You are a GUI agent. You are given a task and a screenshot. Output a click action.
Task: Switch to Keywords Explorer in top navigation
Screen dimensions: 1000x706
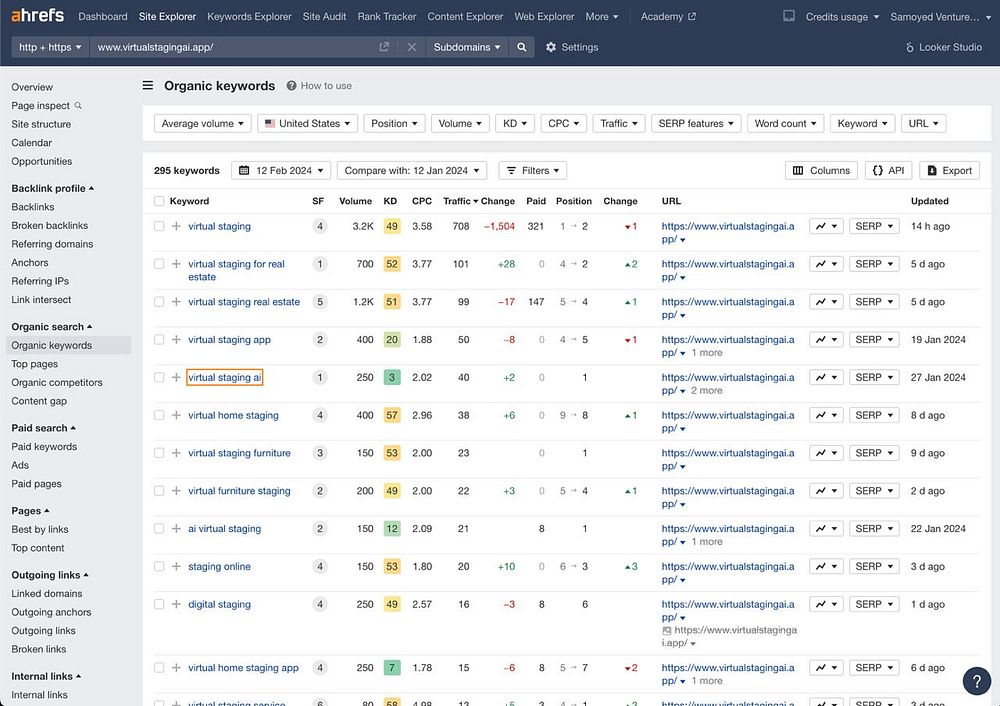[x=249, y=17]
